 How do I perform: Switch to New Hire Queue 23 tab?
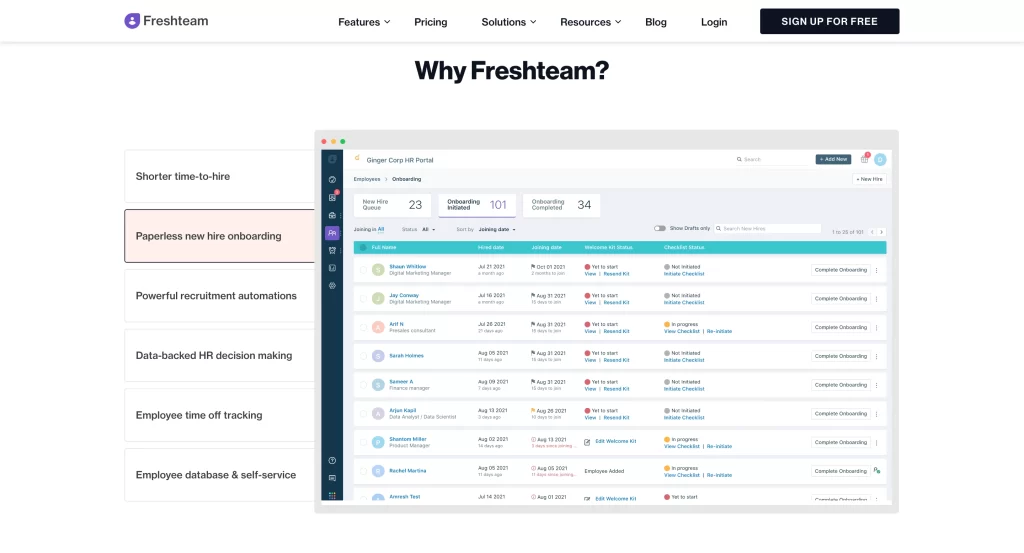tap(392, 205)
